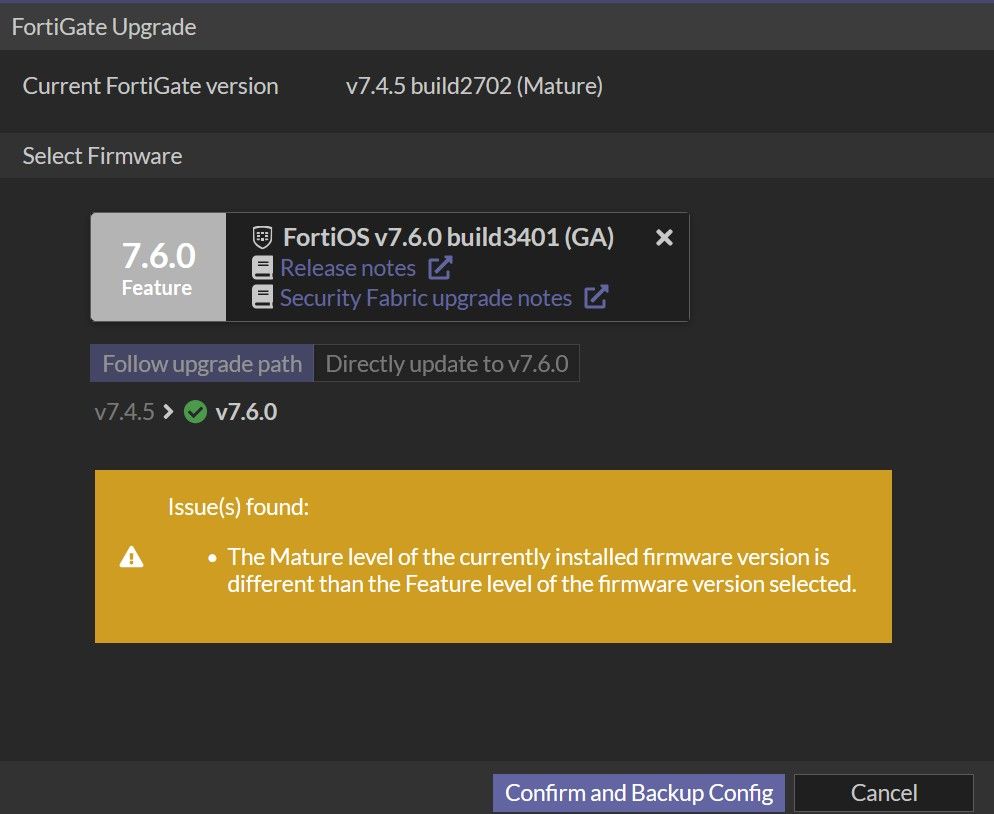
Task: Click the shield icon beside FortiOS v7.6.0
Action: click(262, 237)
